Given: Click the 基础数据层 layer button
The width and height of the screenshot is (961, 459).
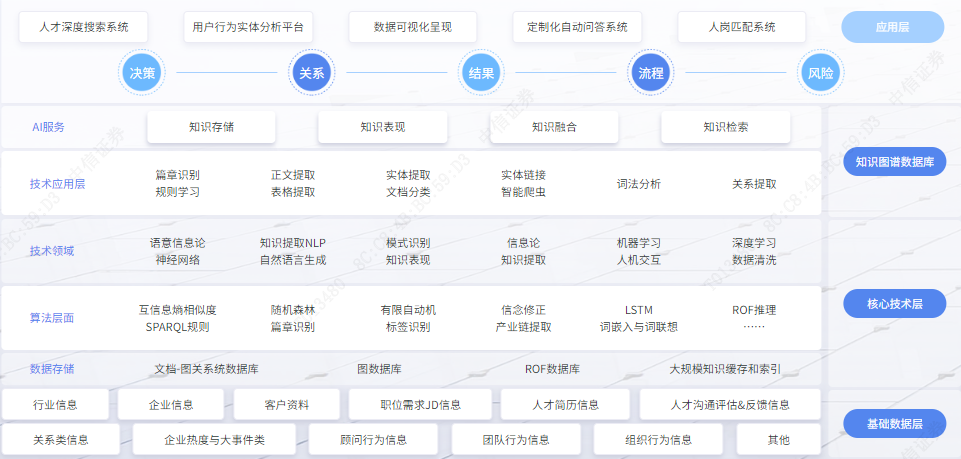Looking at the screenshot, I should [893, 424].
